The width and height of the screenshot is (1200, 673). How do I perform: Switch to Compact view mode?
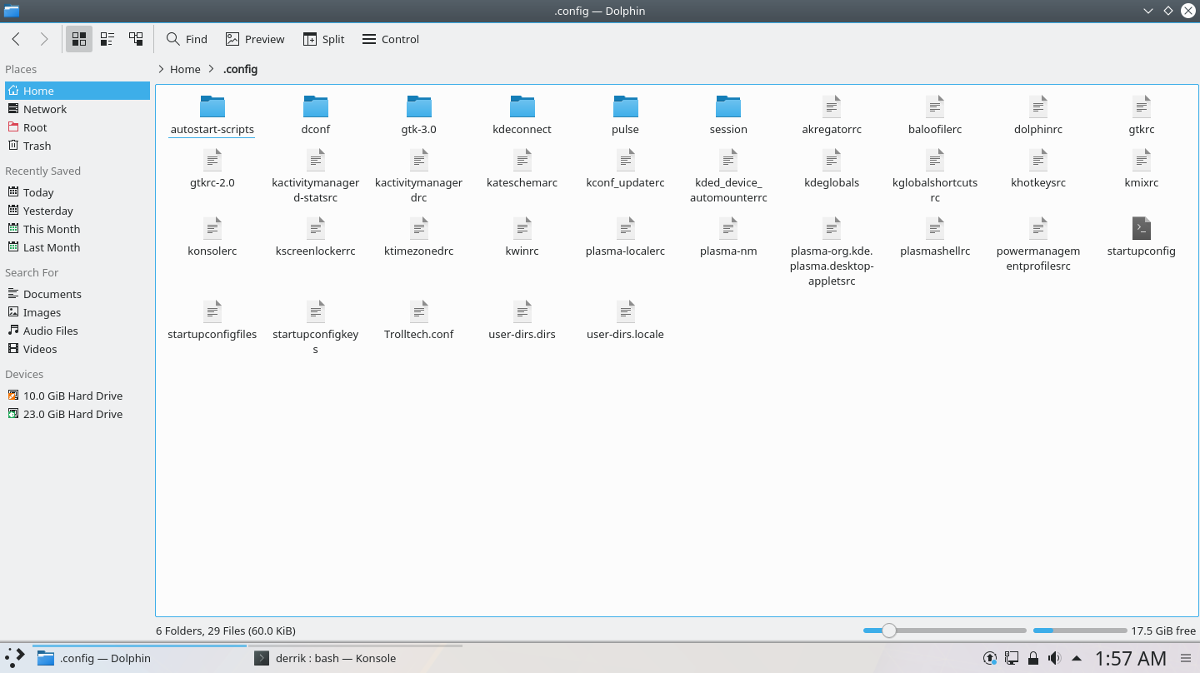tap(107, 39)
